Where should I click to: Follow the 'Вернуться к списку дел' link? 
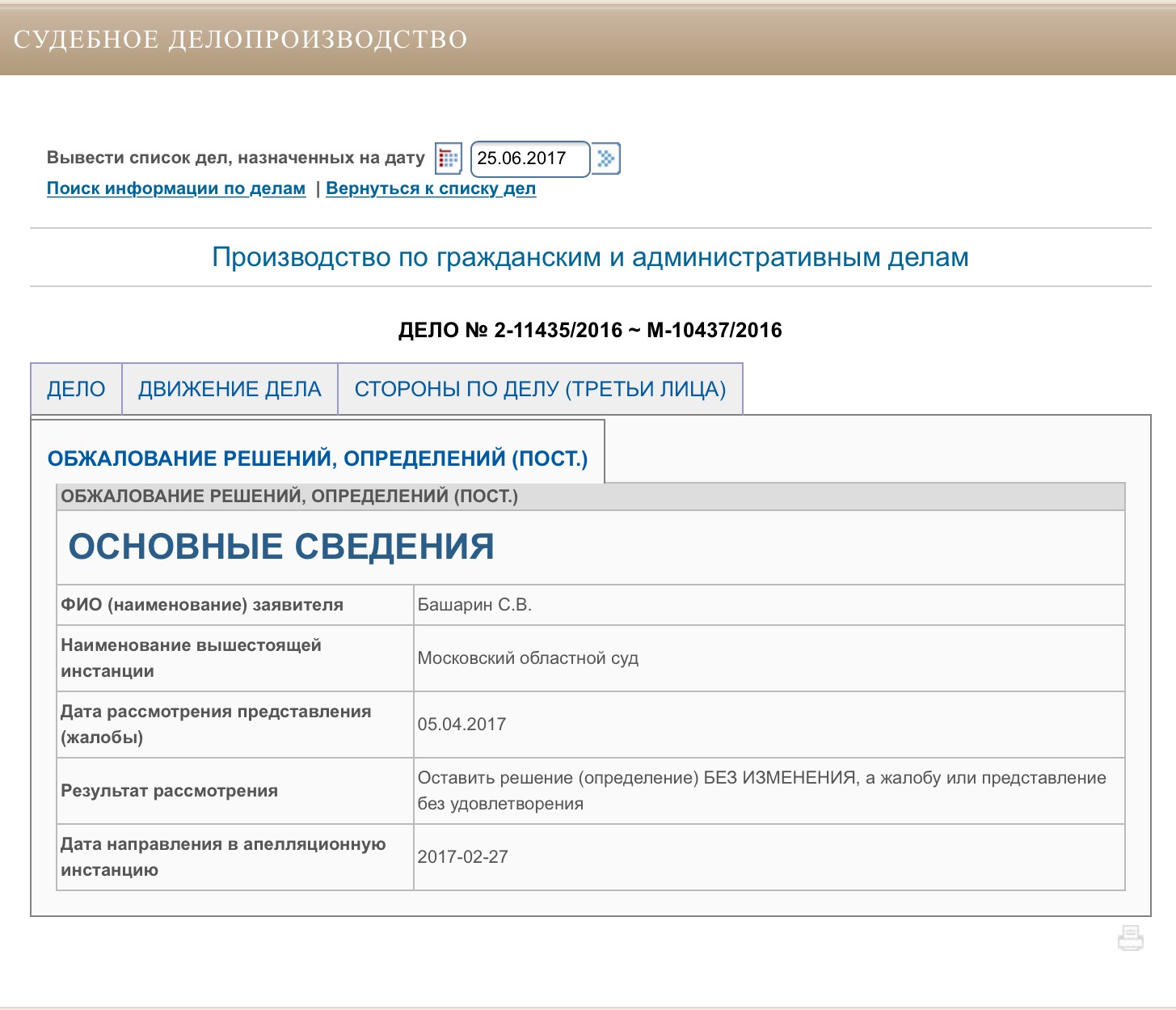click(x=431, y=188)
